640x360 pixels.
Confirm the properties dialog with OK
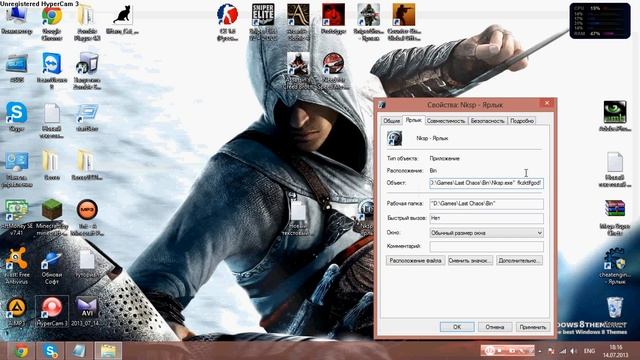point(457,327)
